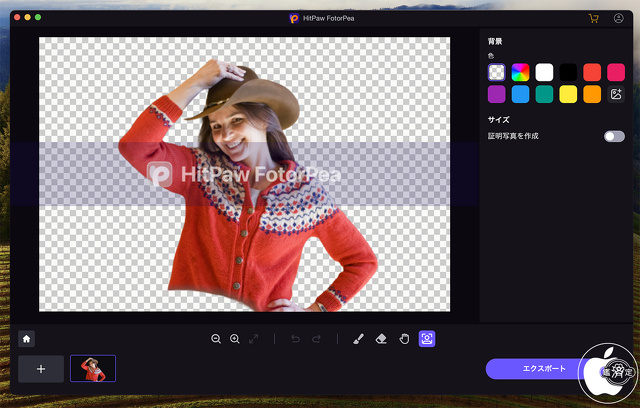Click the fit-to-screen expand icon
The width and height of the screenshot is (640, 408).
pyautogui.click(x=254, y=339)
